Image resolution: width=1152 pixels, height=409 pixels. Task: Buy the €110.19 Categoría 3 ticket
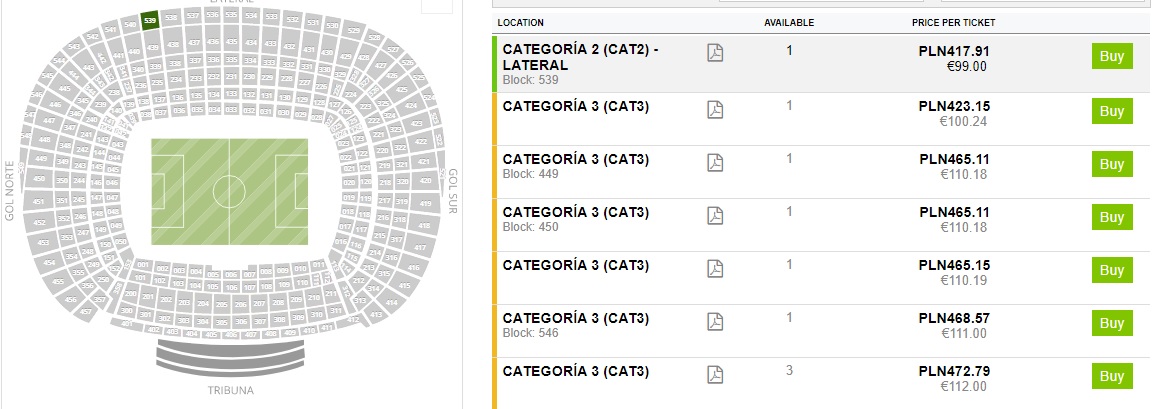point(1112,270)
